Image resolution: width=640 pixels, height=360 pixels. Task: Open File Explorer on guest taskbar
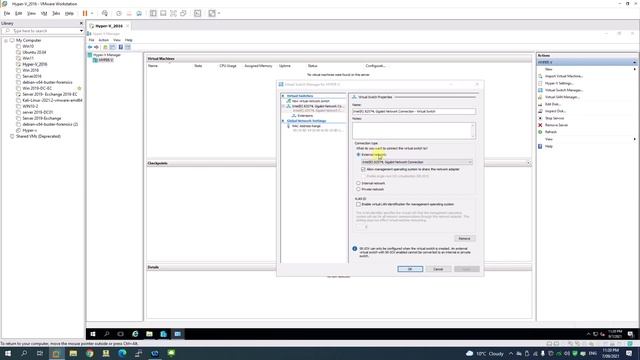(x=149, y=334)
